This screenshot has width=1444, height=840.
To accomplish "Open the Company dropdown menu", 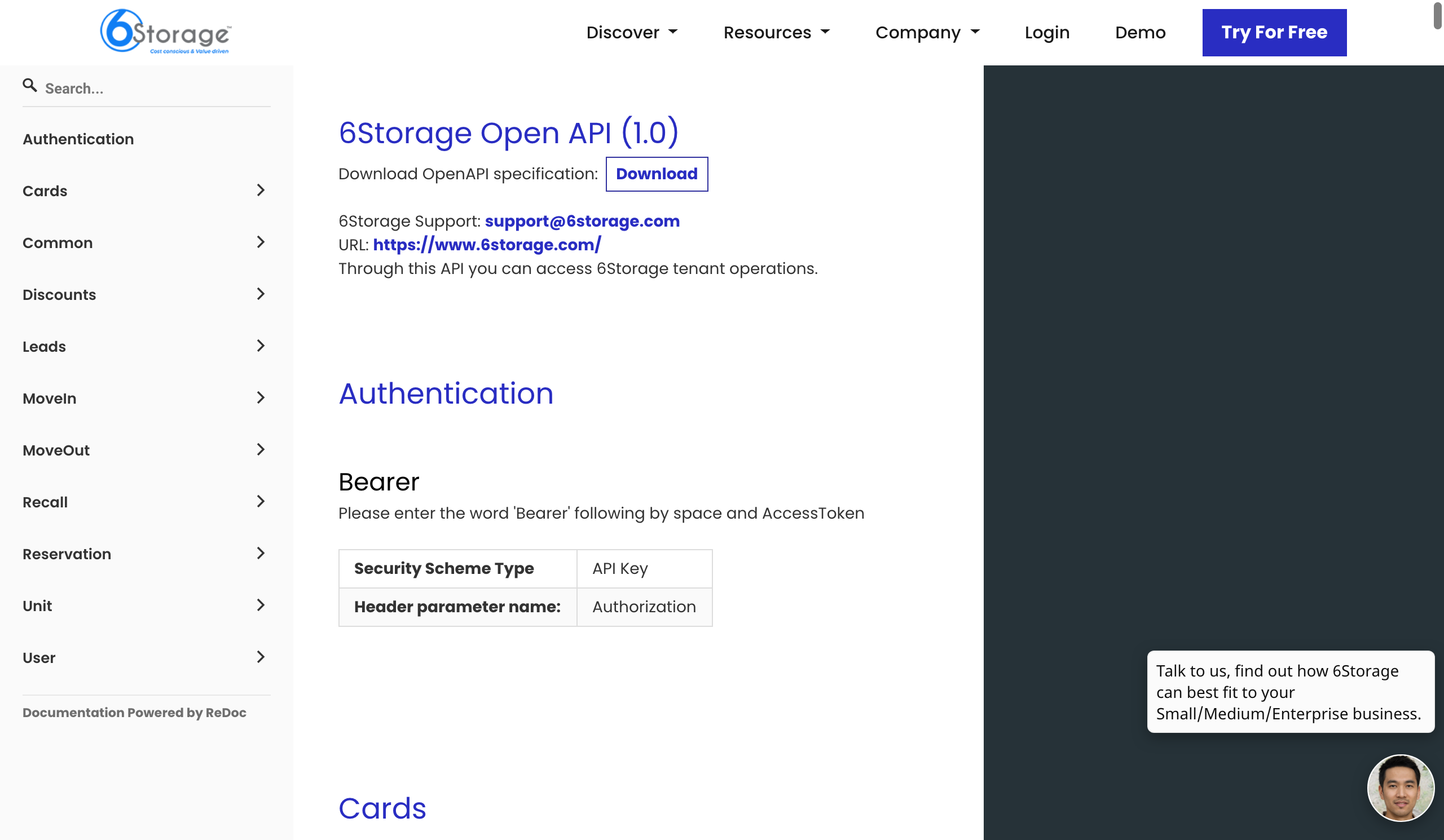I will click(x=928, y=33).
